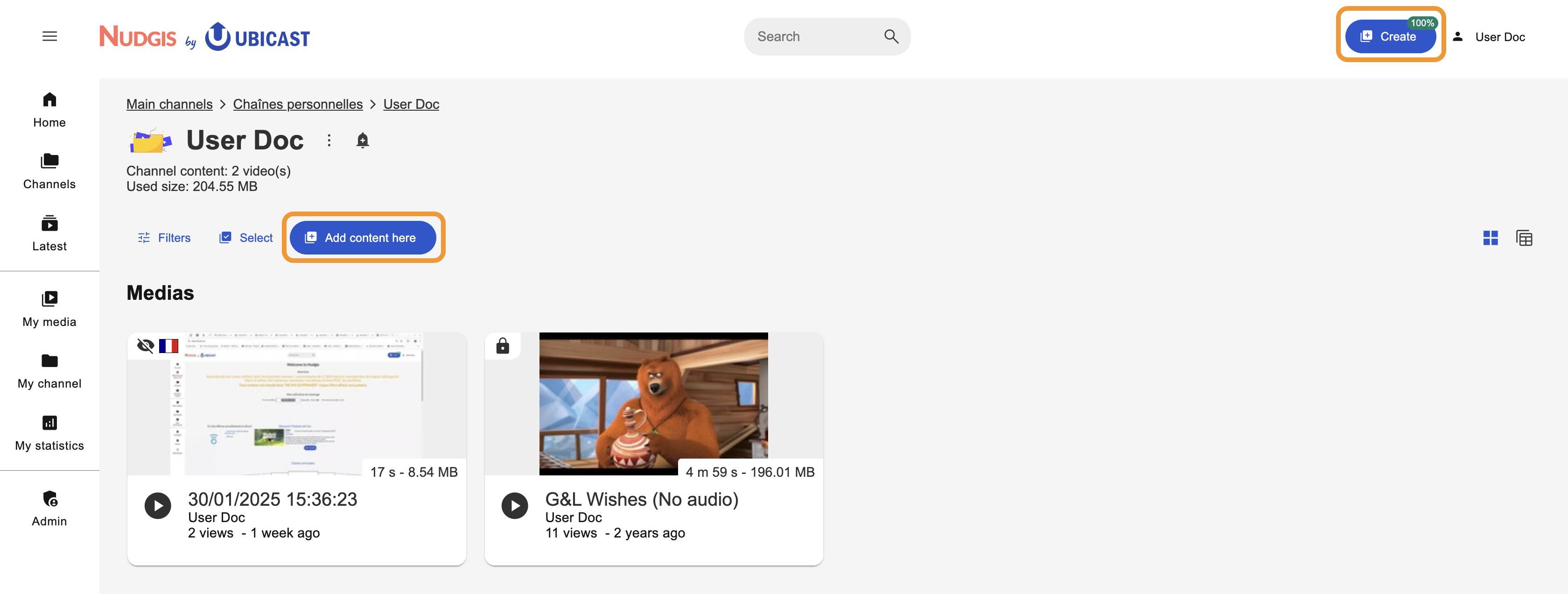Open Latest in the sidebar
The width and height of the screenshot is (1568, 594).
(49, 233)
